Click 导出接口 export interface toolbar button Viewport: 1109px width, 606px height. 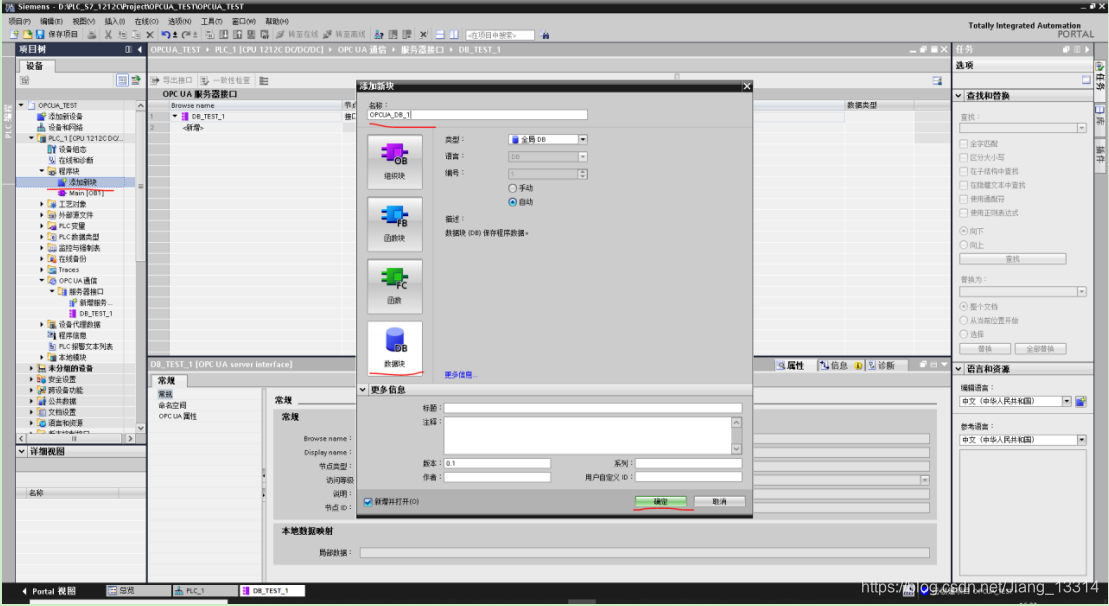[171, 80]
